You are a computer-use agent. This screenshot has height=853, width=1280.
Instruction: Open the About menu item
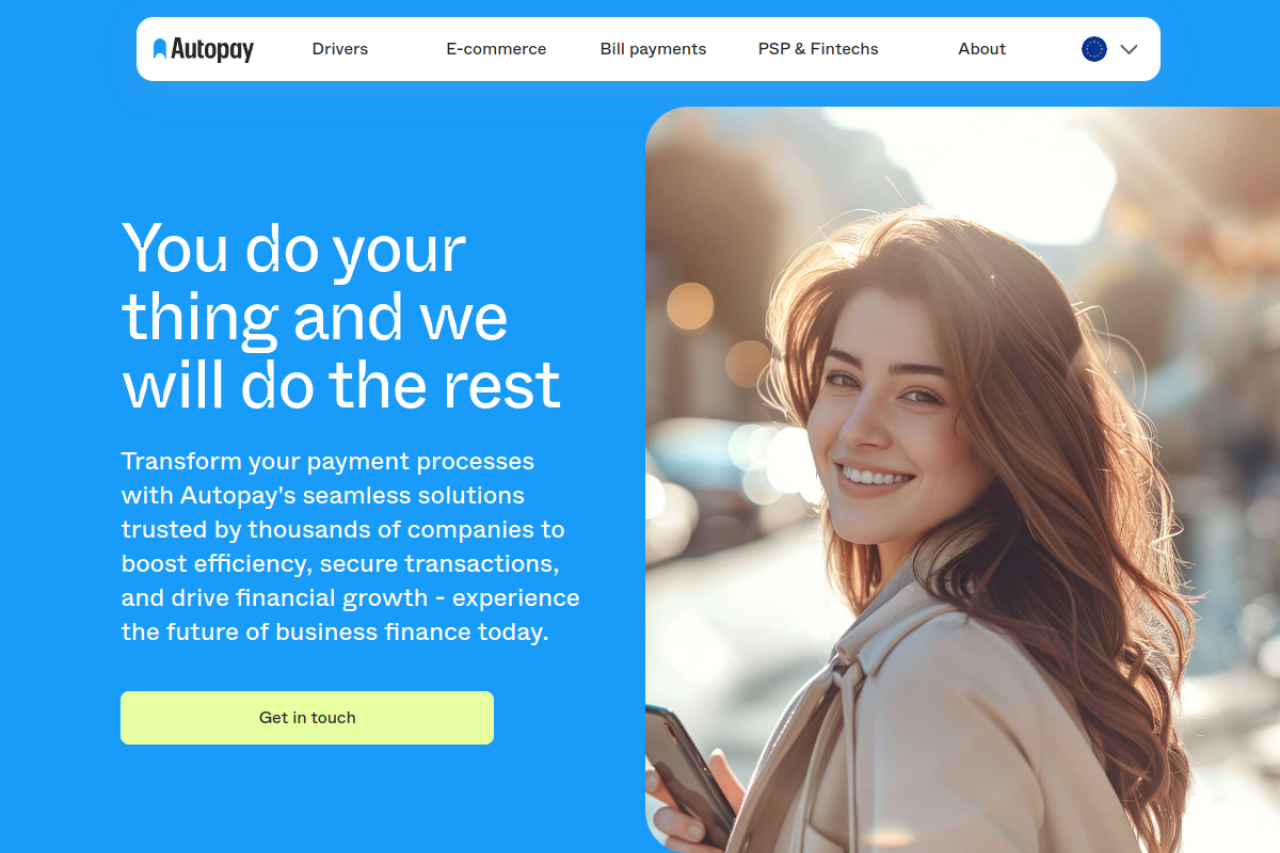(x=982, y=49)
